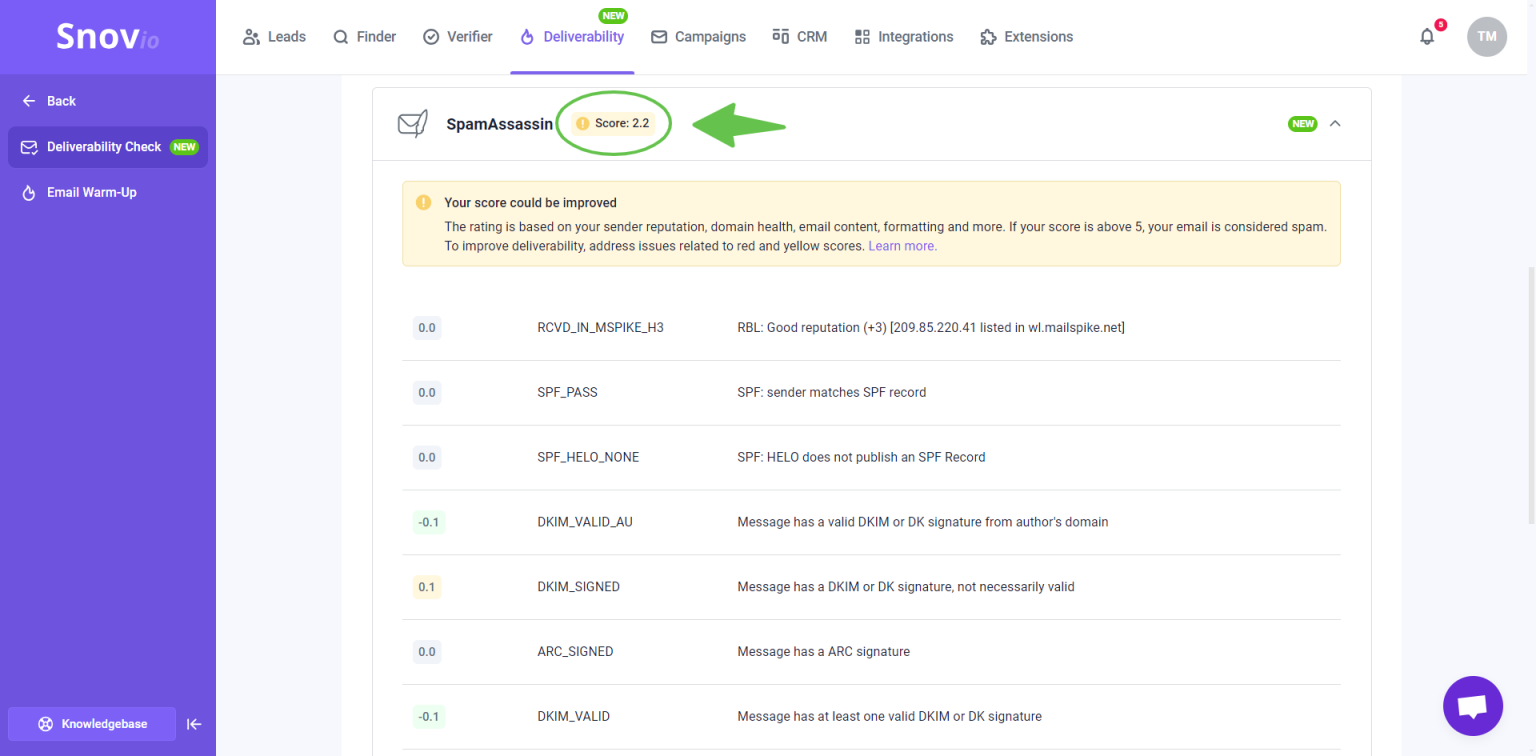Go to Integrations
1536x756 pixels.
point(903,37)
